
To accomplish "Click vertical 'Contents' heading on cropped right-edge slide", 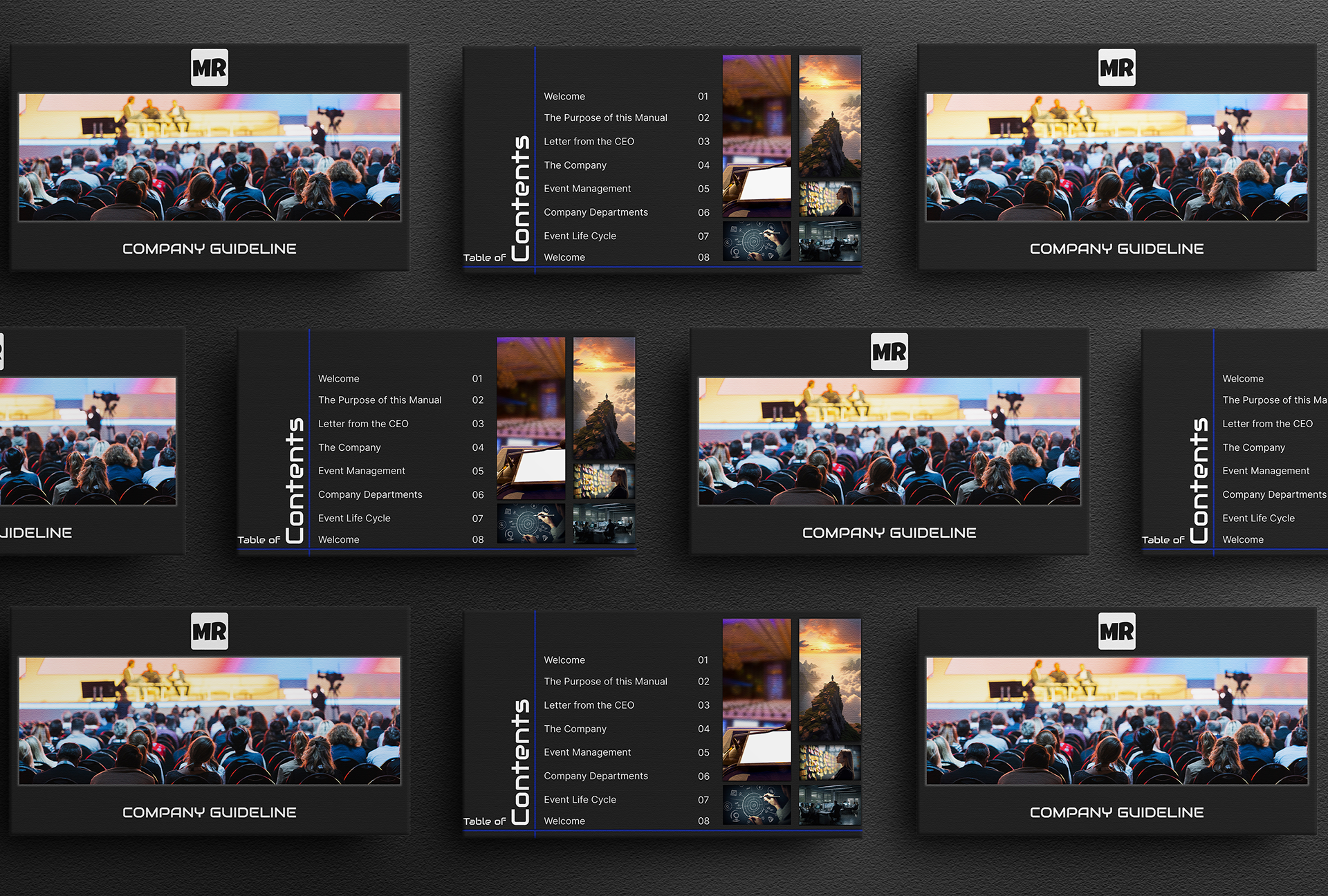I will [x=1199, y=480].
